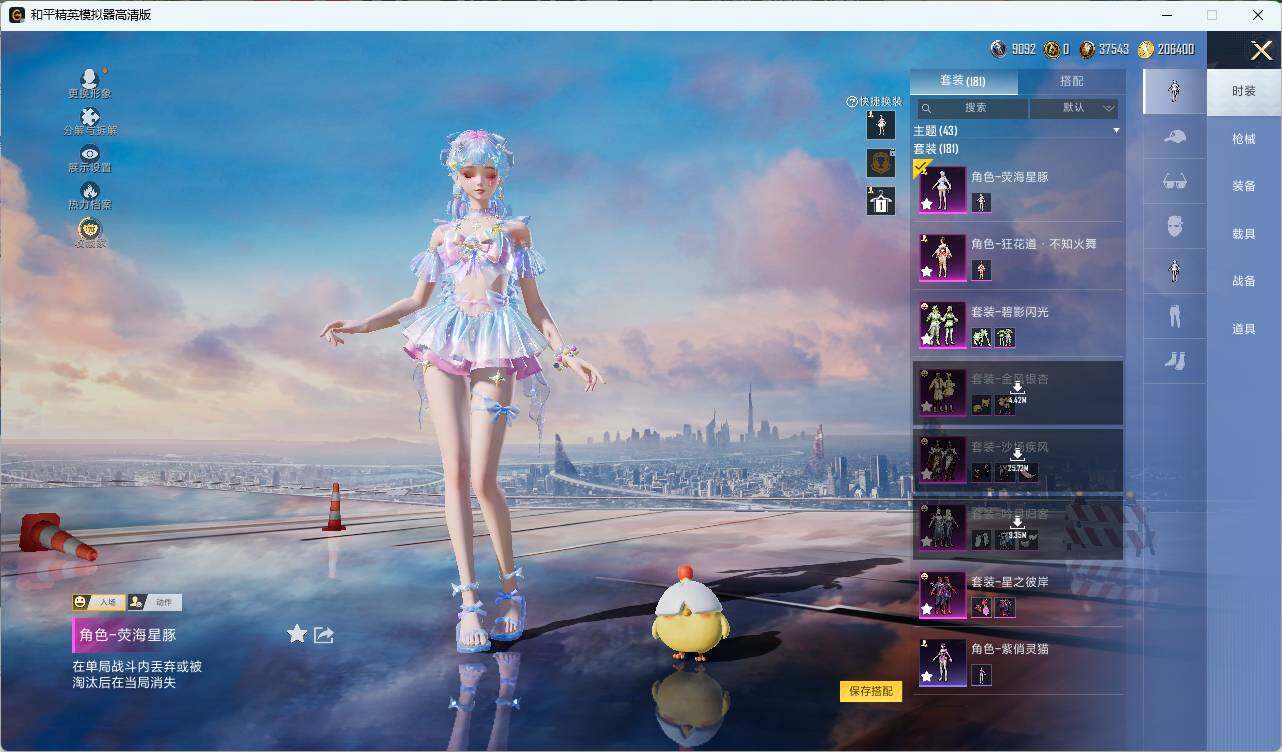
Task: Toggle favorite star on 角色-荧海星豚 list thumbnail
Action: 927,204
